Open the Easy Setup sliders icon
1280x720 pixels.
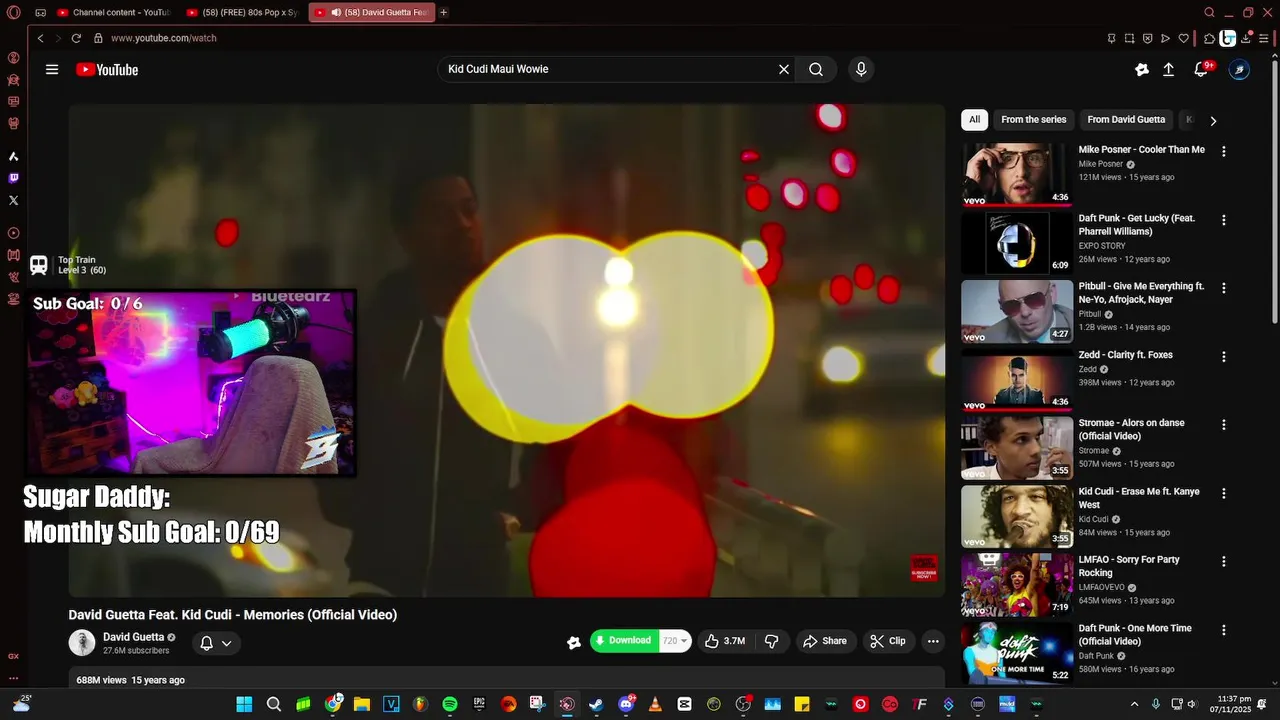coord(1265,38)
